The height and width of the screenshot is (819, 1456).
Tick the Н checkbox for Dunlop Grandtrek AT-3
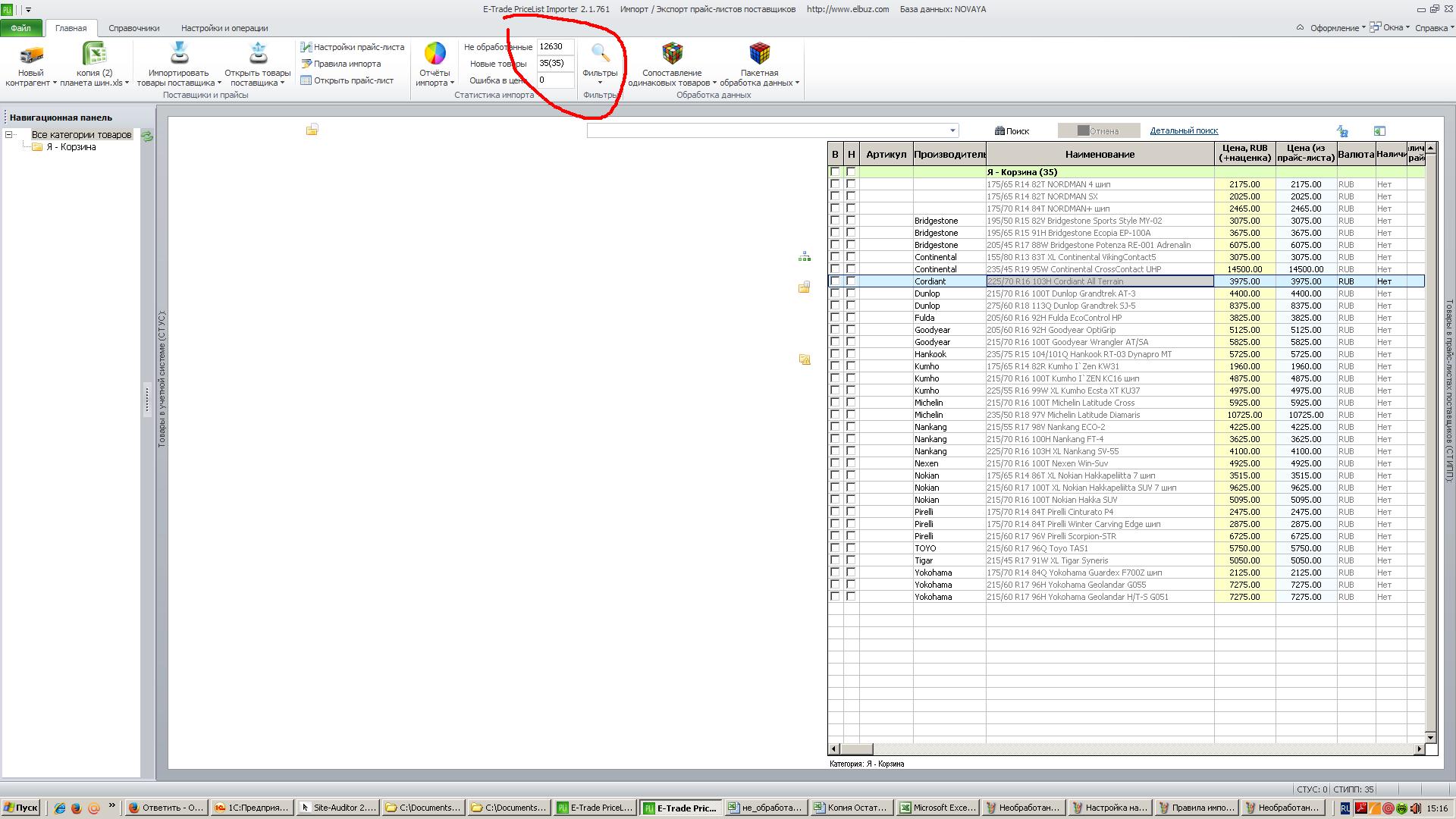[851, 293]
